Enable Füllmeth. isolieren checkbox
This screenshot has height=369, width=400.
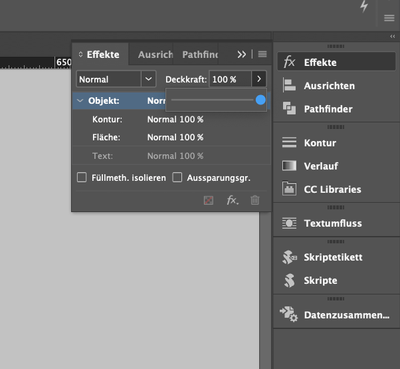82,177
